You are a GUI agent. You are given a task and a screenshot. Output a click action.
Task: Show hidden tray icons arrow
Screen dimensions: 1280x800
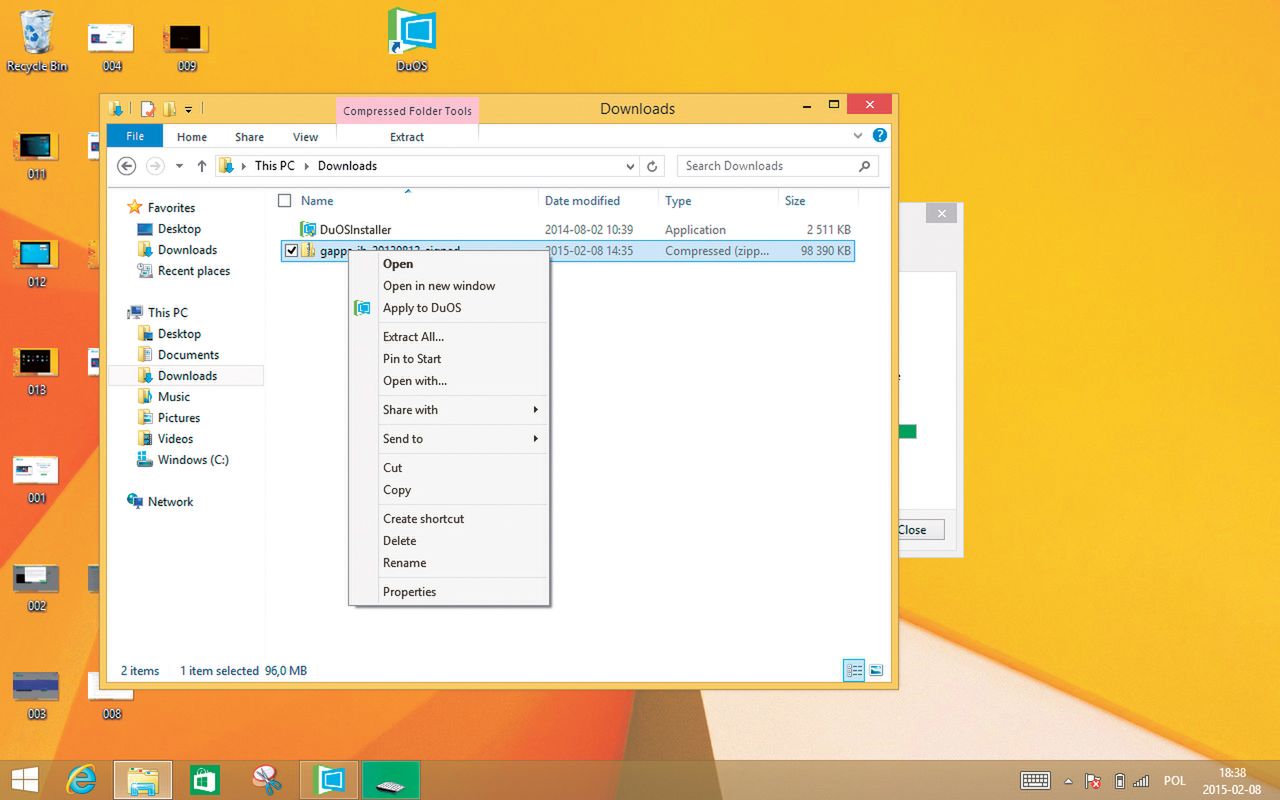point(1069,781)
